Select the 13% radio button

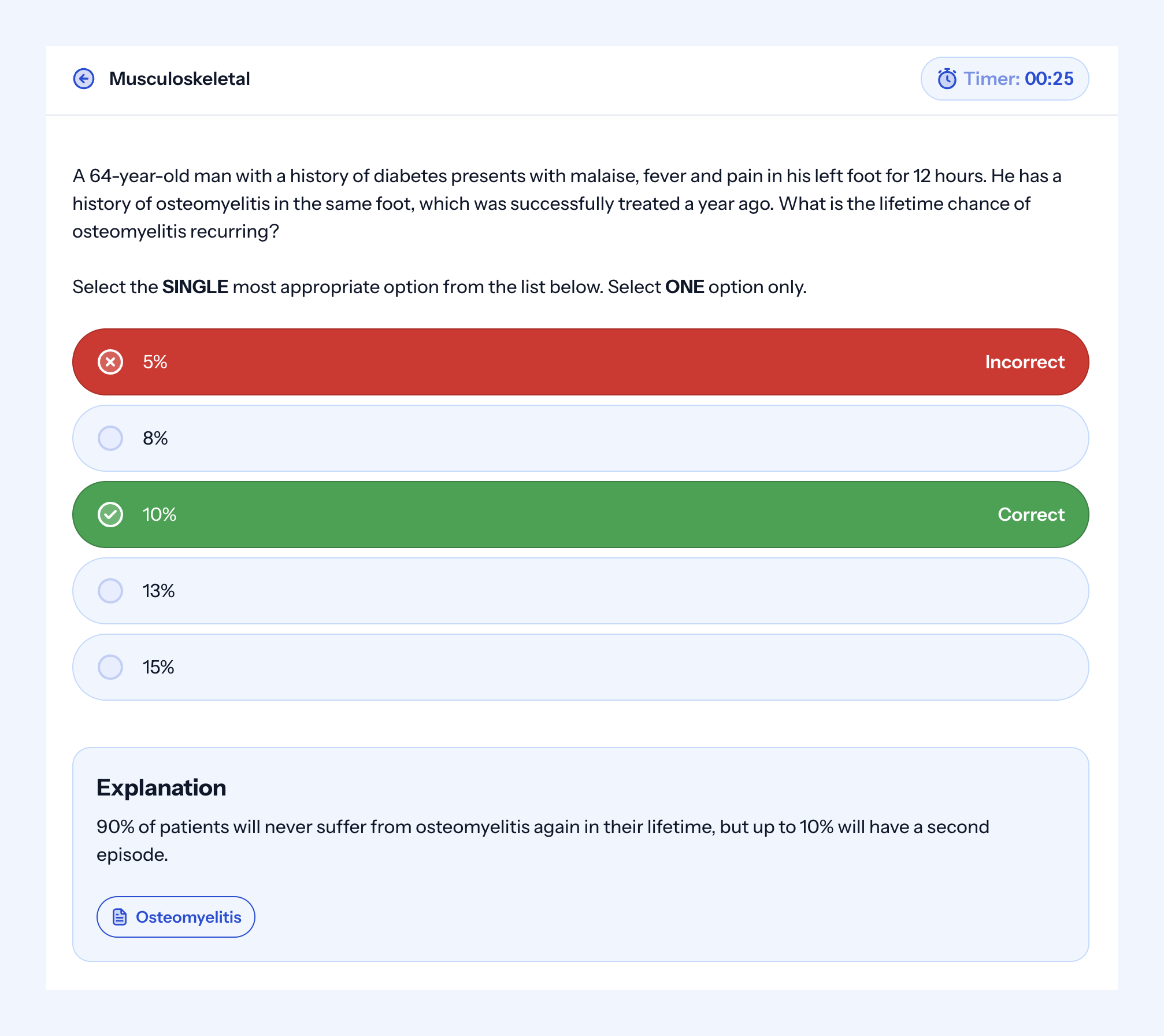(110, 591)
